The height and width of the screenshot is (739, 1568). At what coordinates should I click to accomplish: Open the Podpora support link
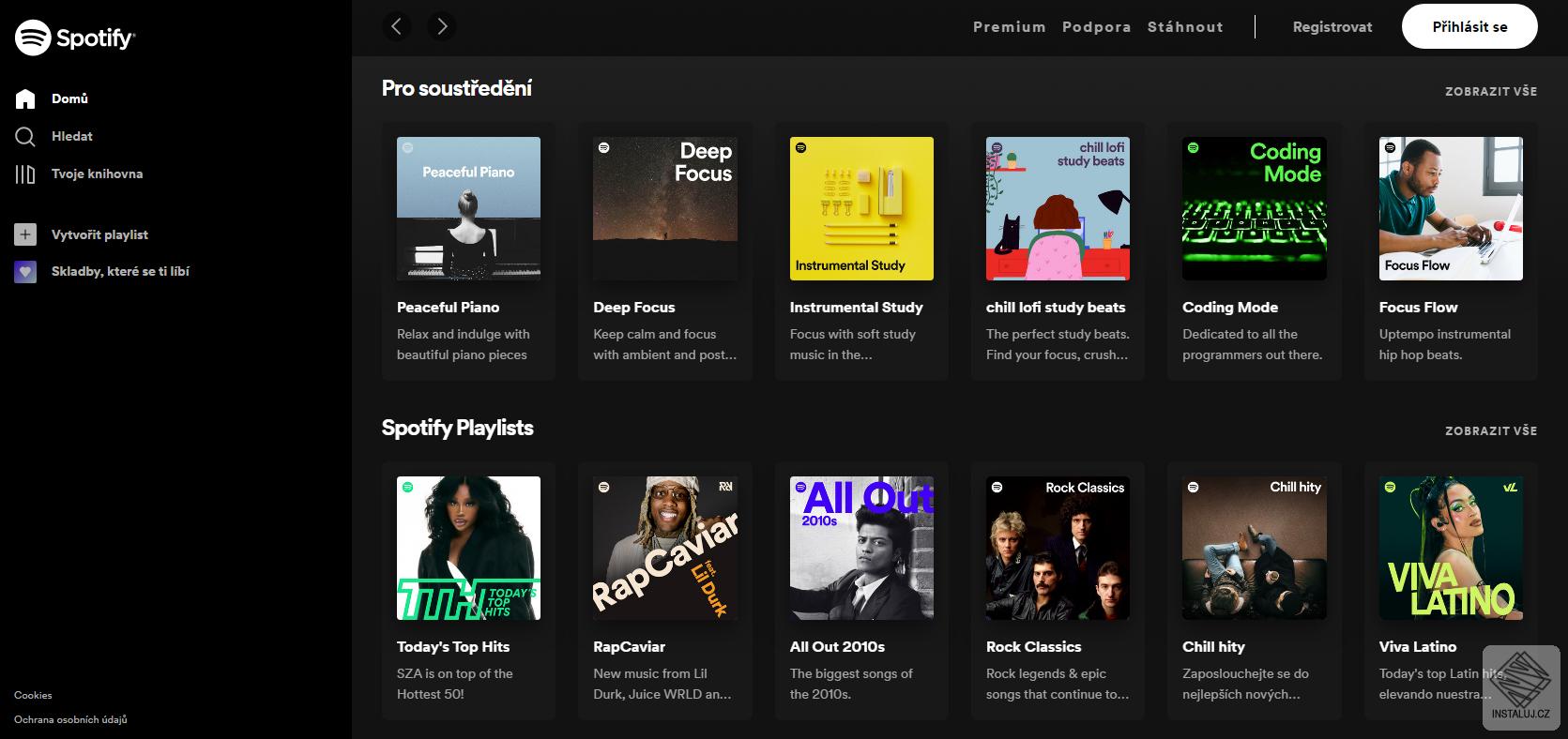pyautogui.click(x=1096, y=27)
